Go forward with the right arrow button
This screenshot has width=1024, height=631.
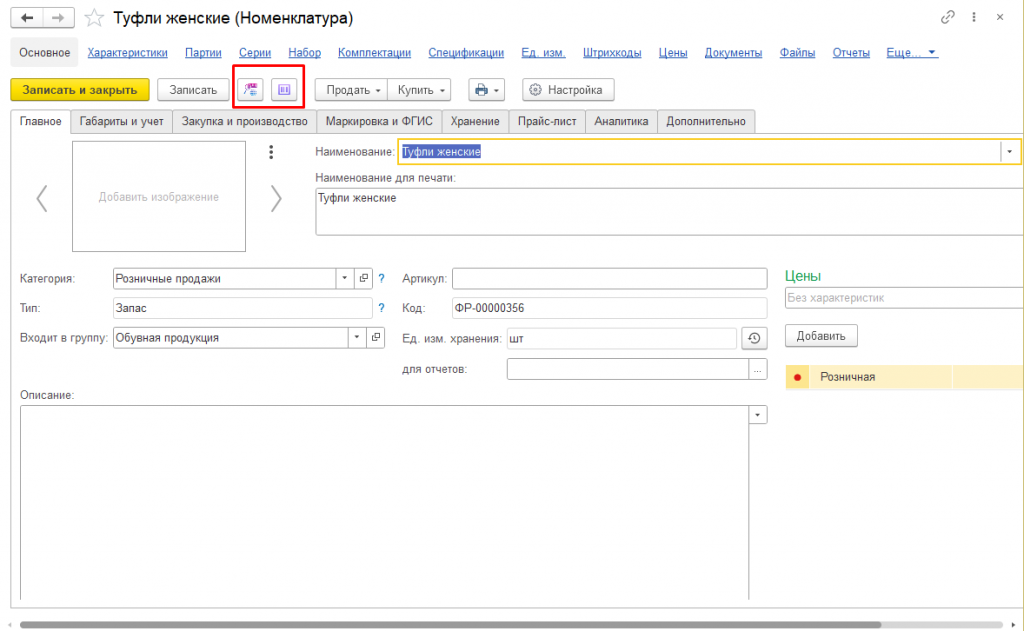[58, 18]
